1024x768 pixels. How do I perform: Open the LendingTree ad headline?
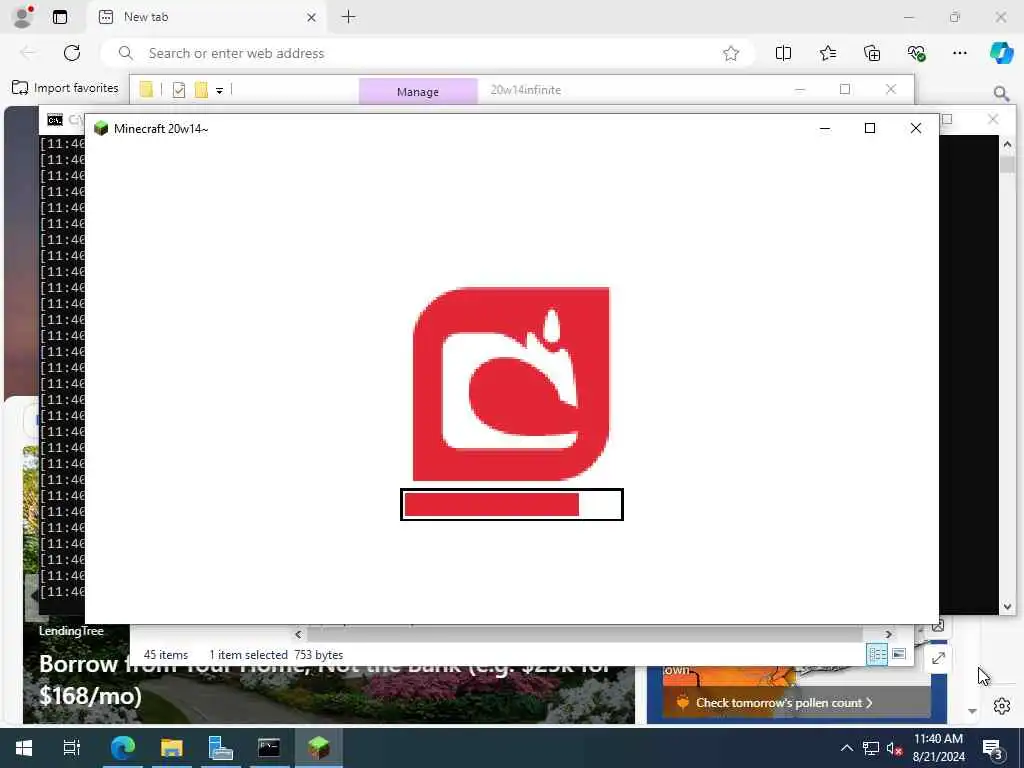pyautogui.click(x=323, y=679)
